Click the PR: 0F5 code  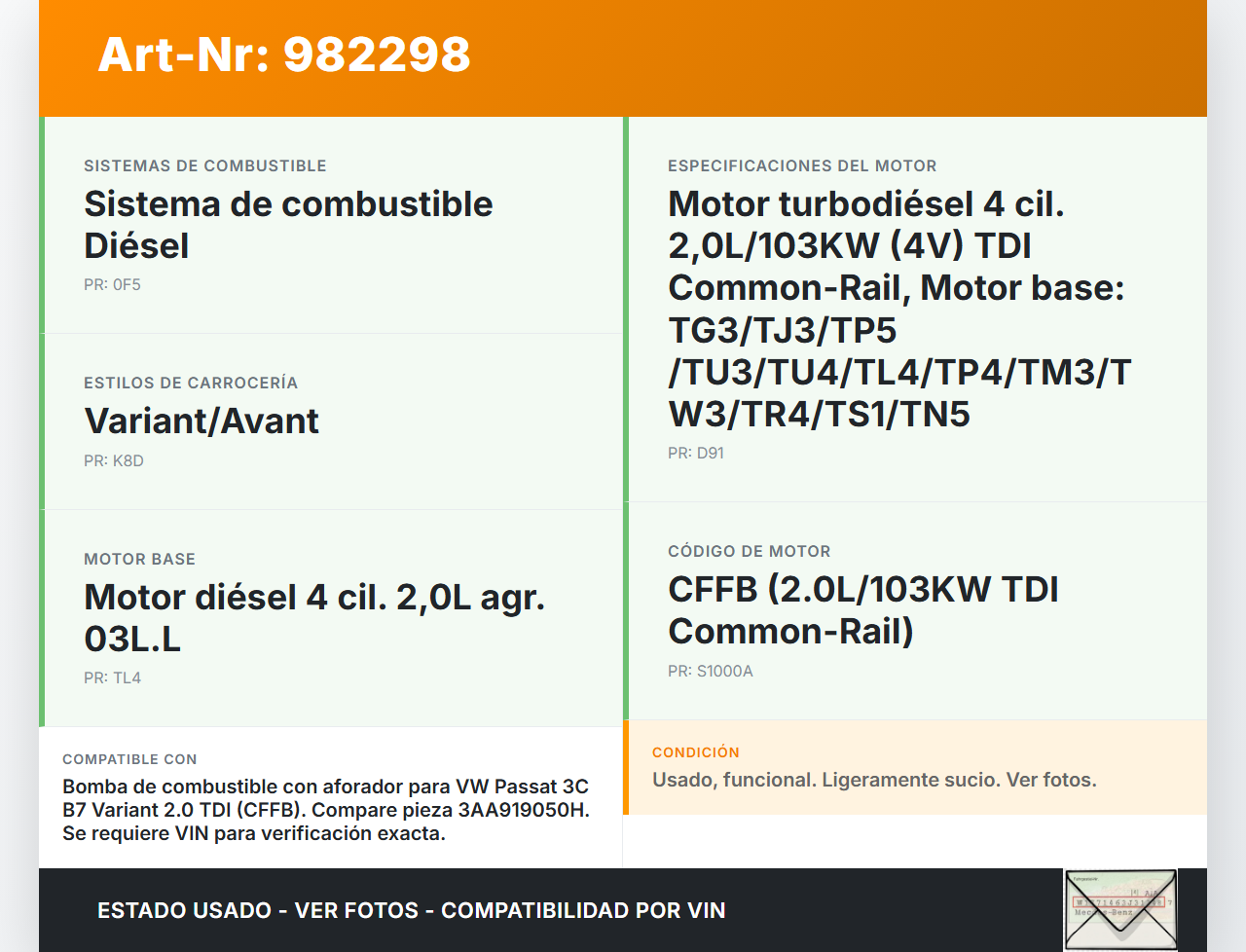tap(112, 285)
